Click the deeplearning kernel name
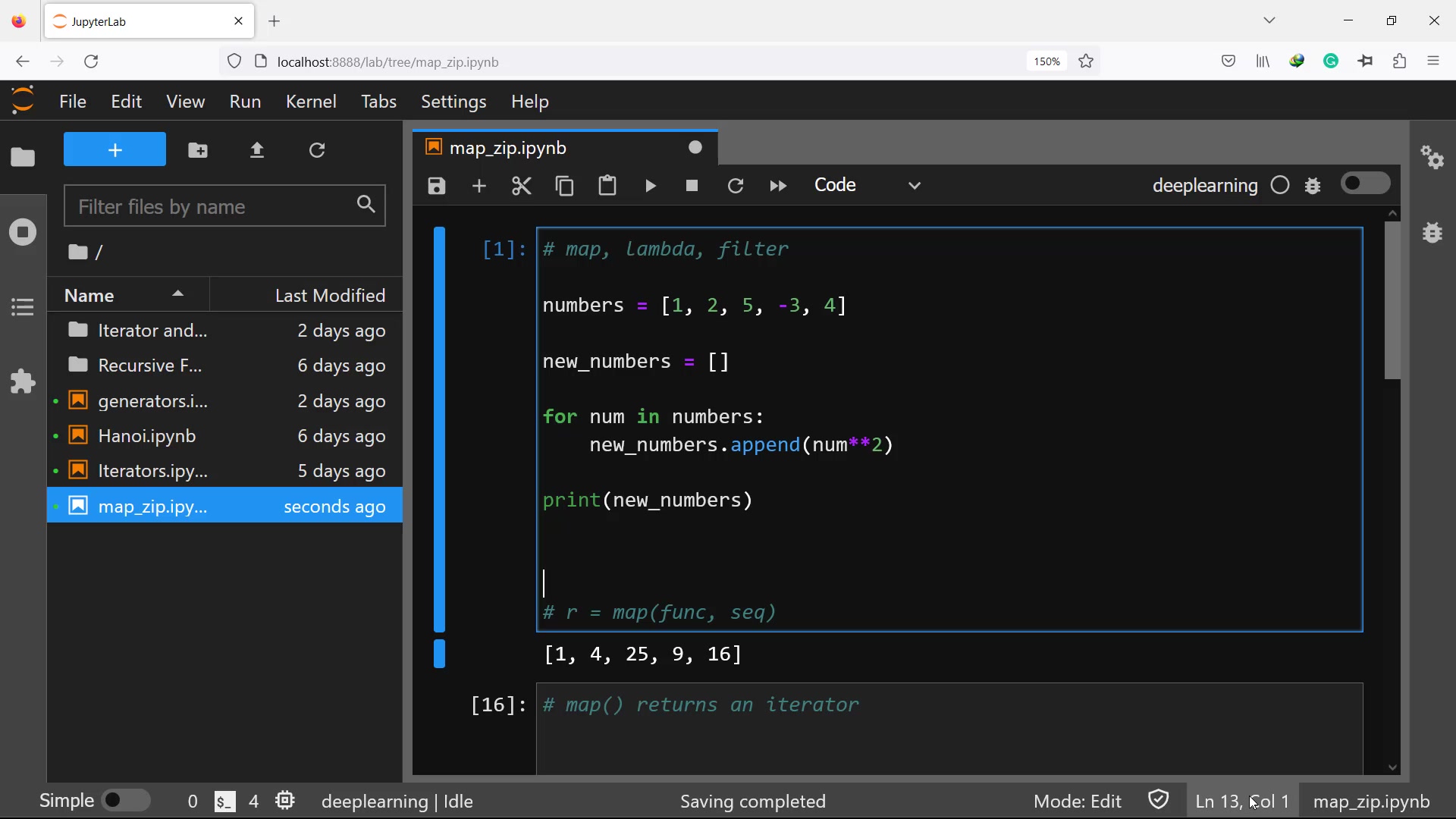 pyautogui.click(x=1204, y=186)
